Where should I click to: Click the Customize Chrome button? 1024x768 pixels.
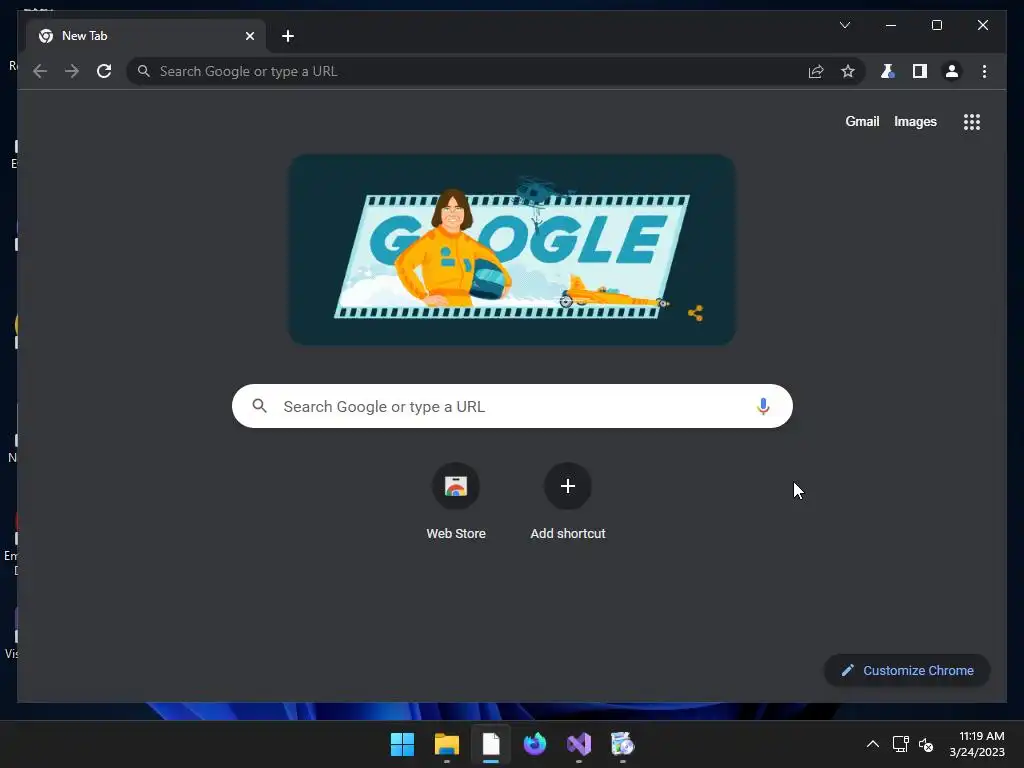[907, 670]
